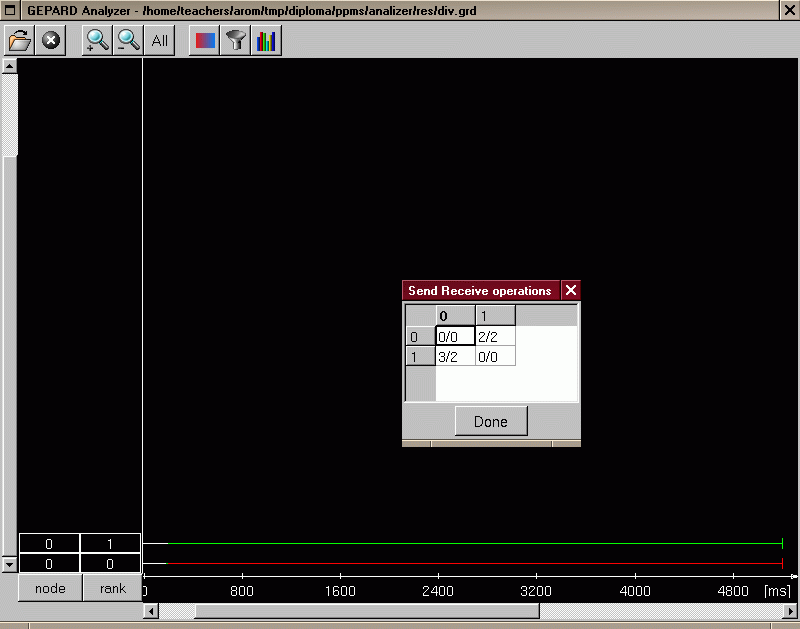Close the Send Receive operations dialog
The height and width of the screenshot is (629, 800).
(x=571, y=291)
